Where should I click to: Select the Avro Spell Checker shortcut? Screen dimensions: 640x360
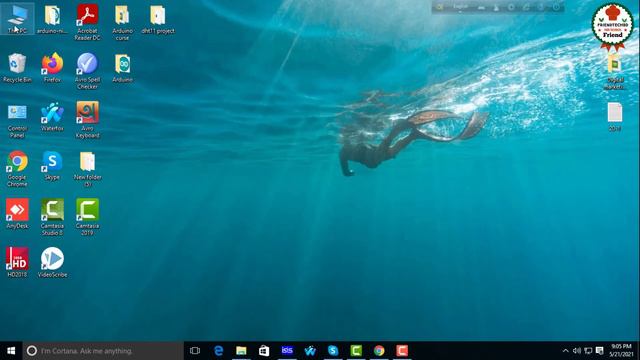tap(87, 71)
